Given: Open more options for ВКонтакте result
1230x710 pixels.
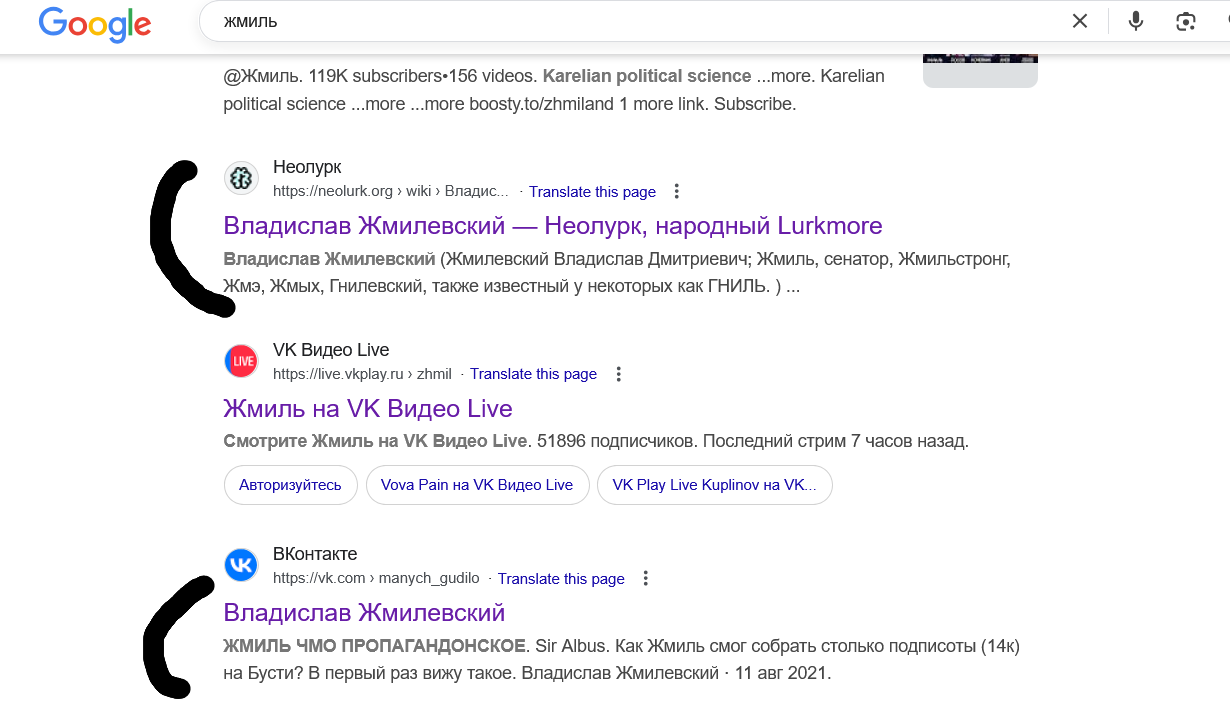Looking at the screenshot, I should tap(646, 578).
